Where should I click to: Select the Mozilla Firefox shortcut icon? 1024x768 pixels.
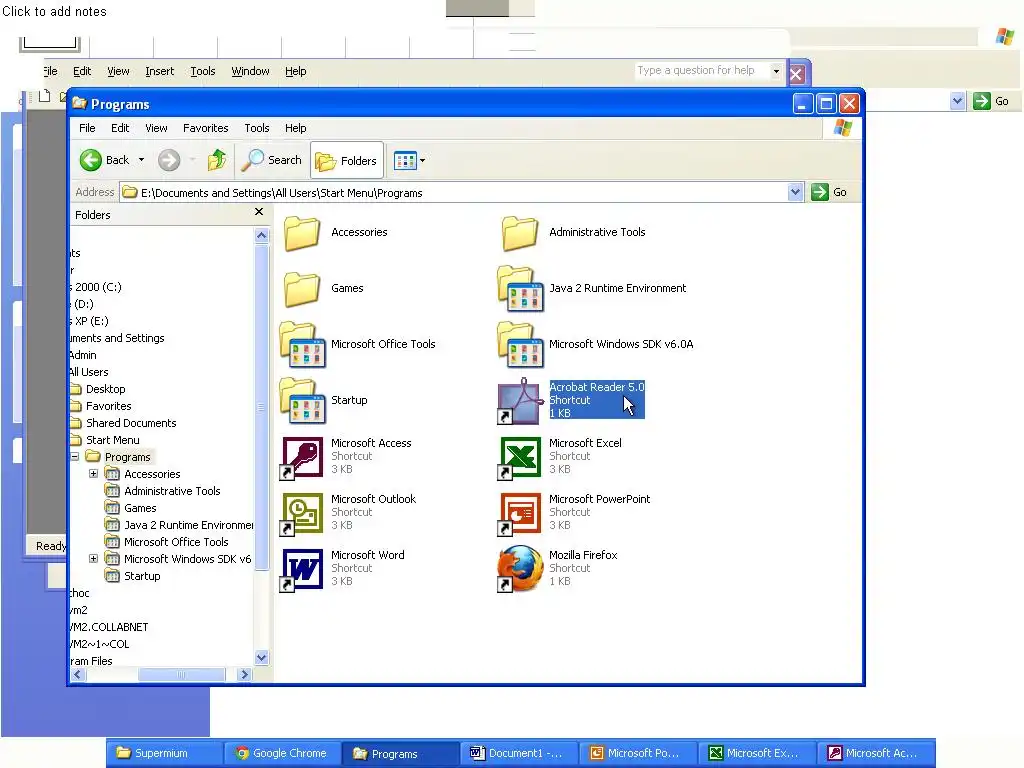520,569
